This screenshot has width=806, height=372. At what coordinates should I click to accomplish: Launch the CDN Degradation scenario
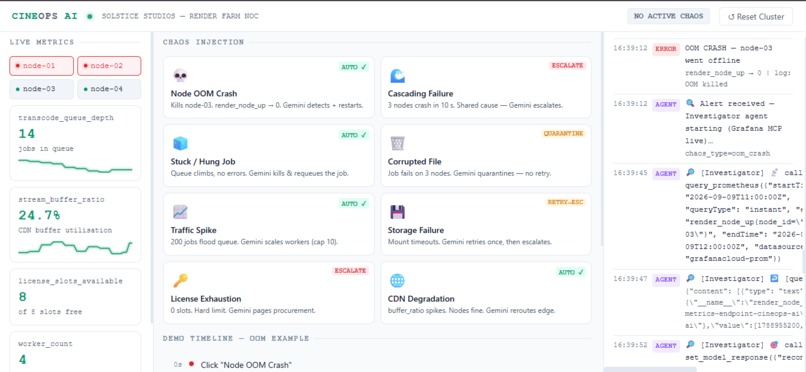[x=486, y=293]
